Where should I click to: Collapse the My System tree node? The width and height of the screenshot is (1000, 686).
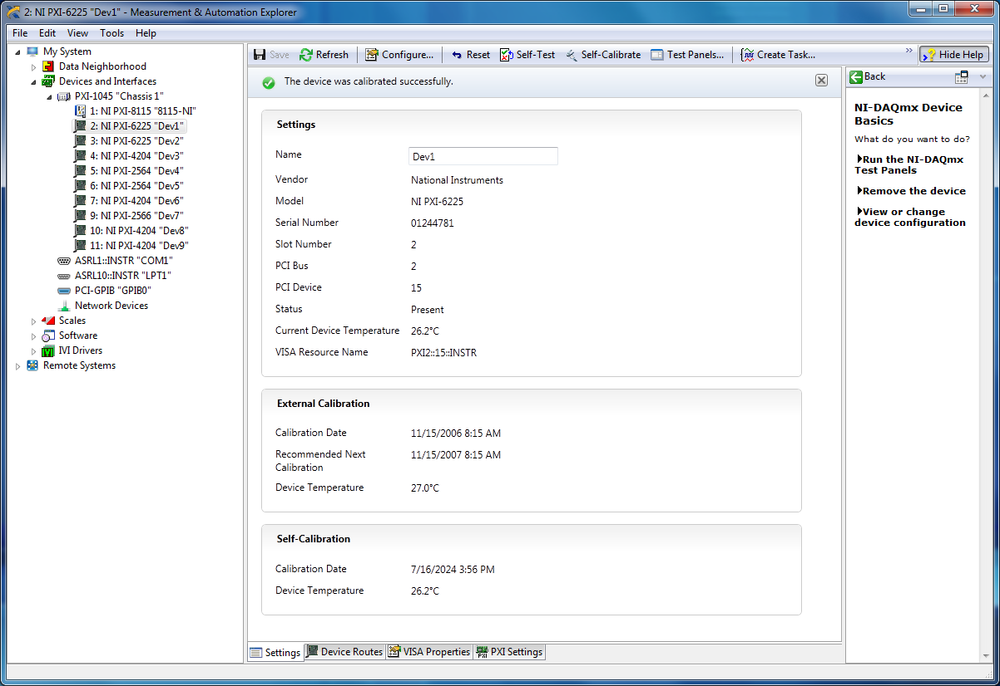coord(18,52)
